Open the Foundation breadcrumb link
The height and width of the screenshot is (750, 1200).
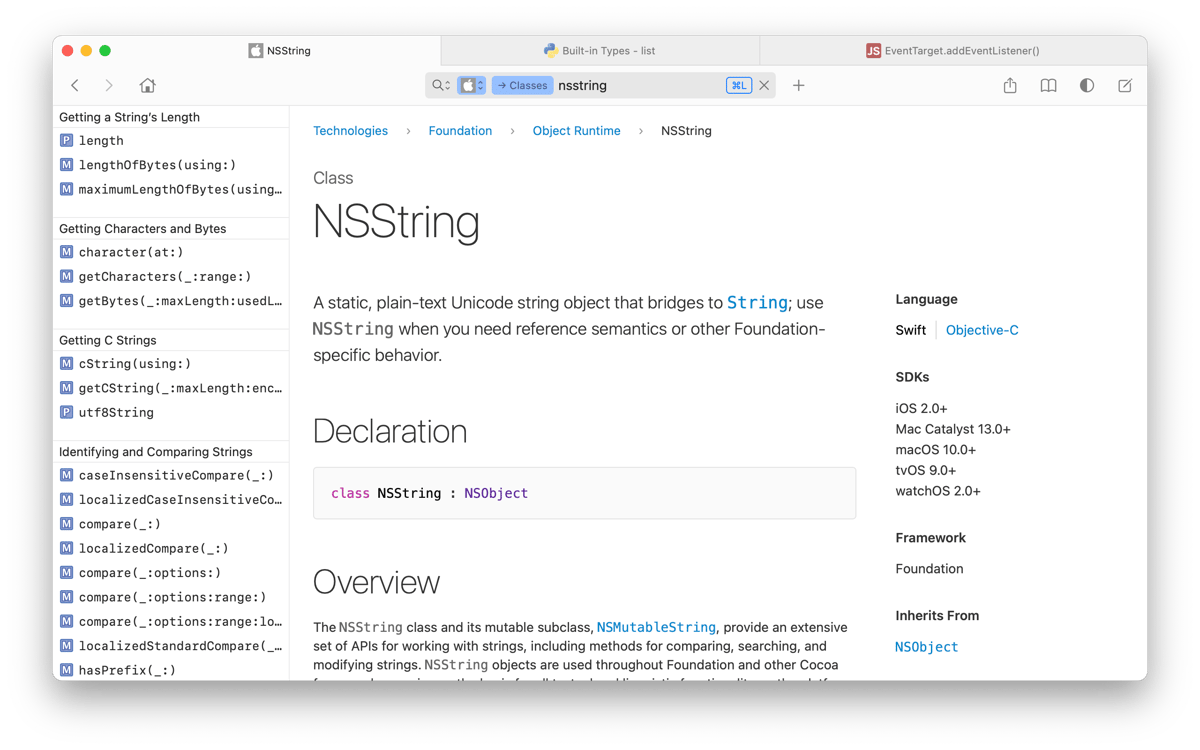[460, 131]
